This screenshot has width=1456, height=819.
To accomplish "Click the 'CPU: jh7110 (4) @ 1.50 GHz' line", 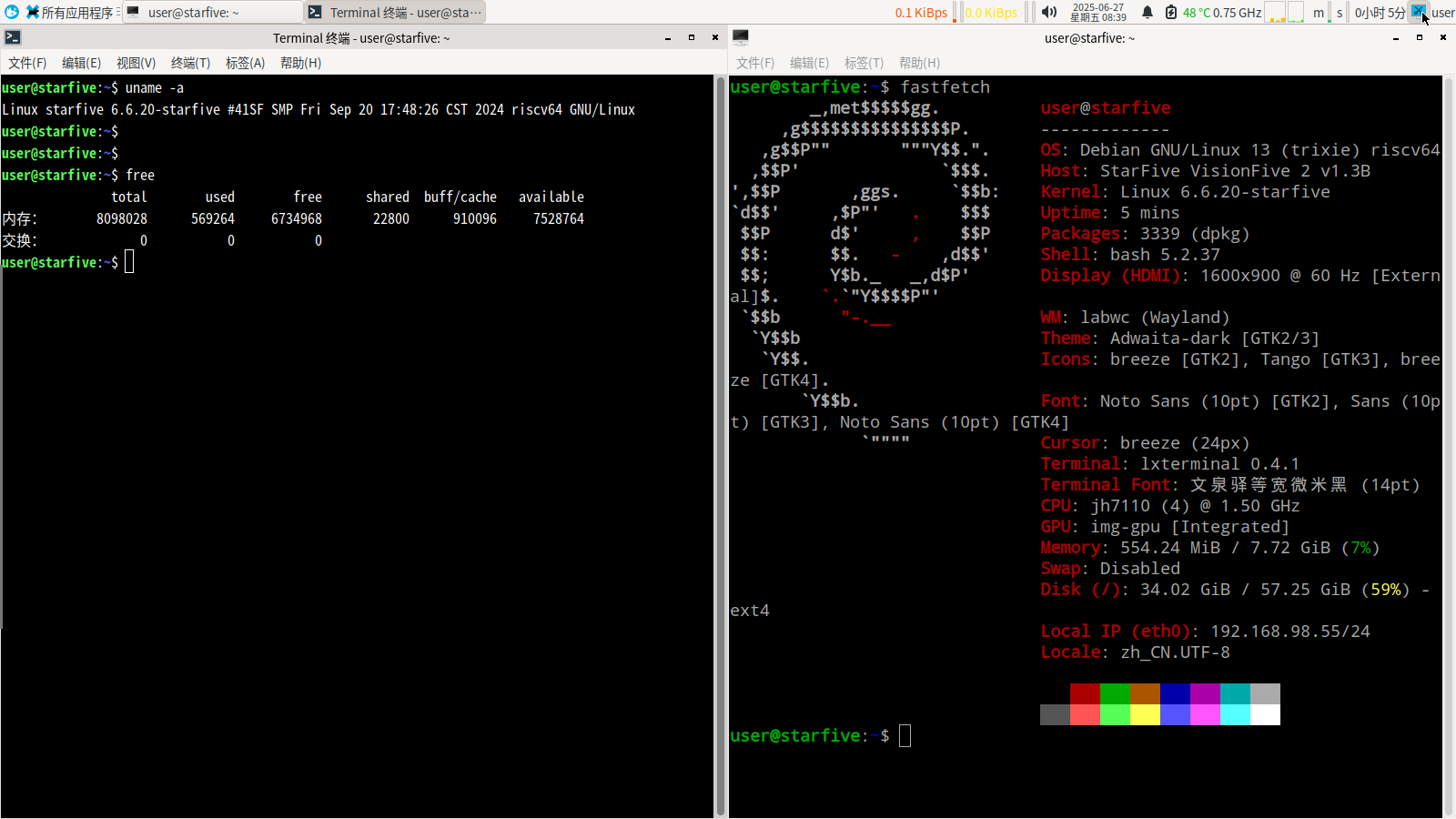I will pos(1170,506).
